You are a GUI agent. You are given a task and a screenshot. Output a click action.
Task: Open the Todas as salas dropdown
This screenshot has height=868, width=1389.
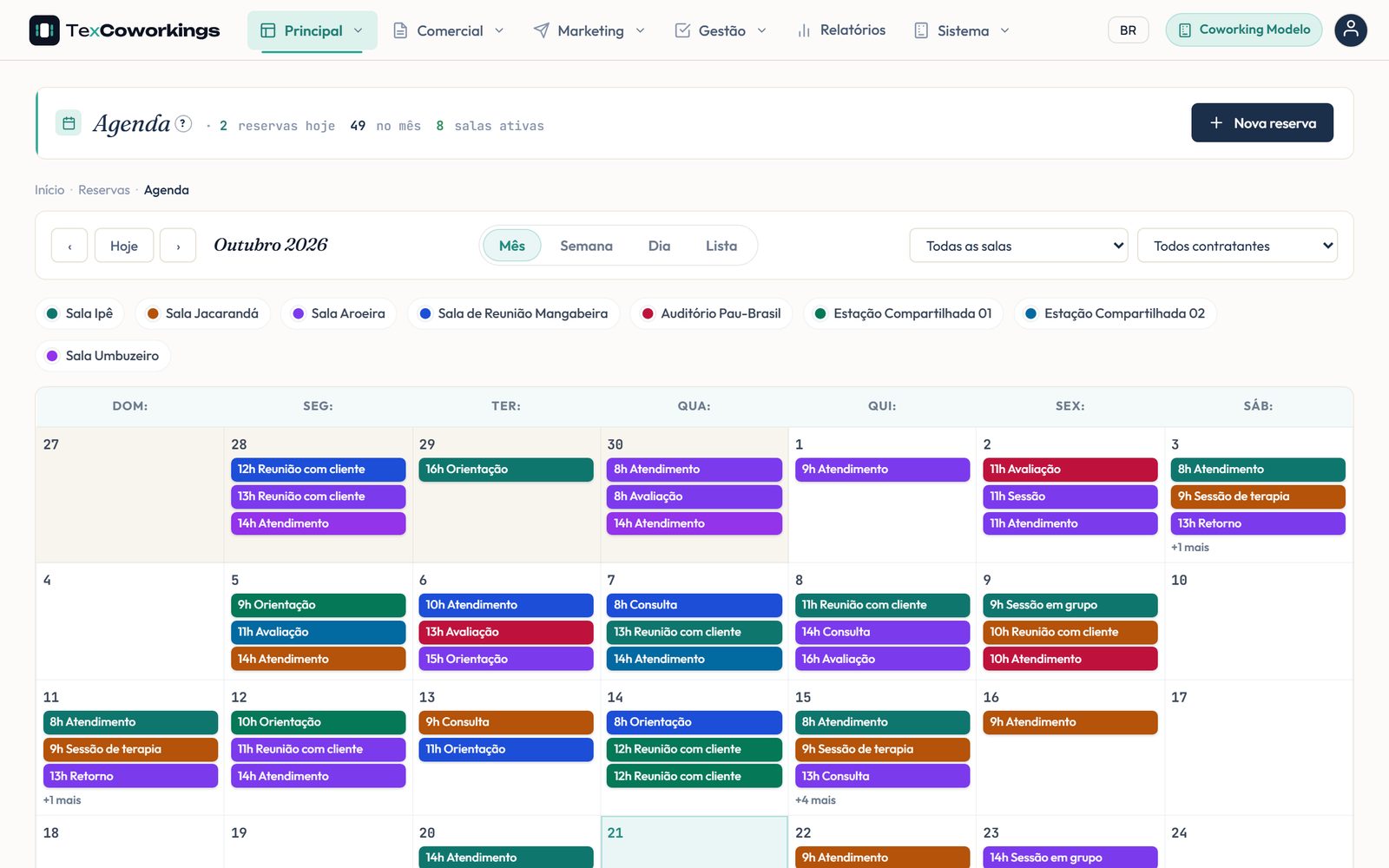[x=1018, y=246]
